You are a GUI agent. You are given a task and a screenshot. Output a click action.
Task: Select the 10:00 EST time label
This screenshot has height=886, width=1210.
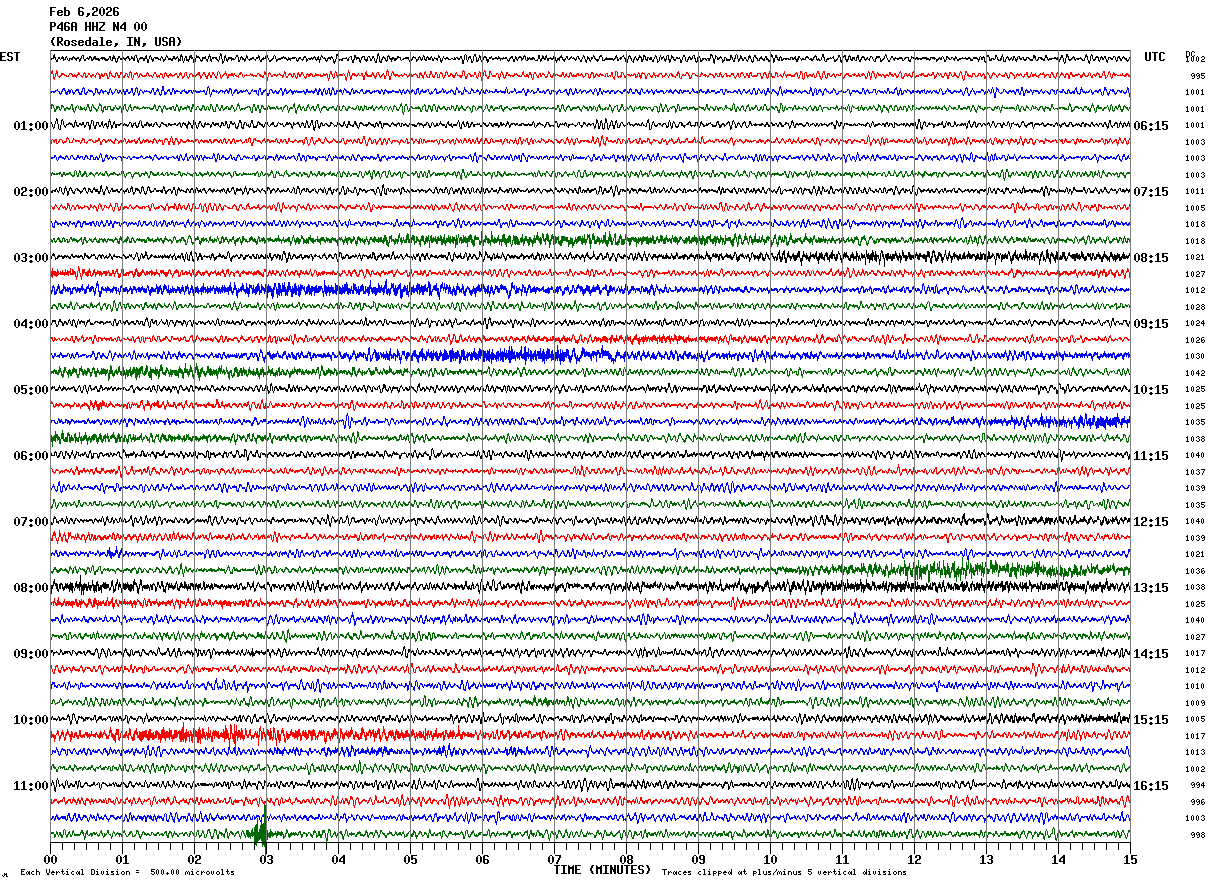pos(31,720)
